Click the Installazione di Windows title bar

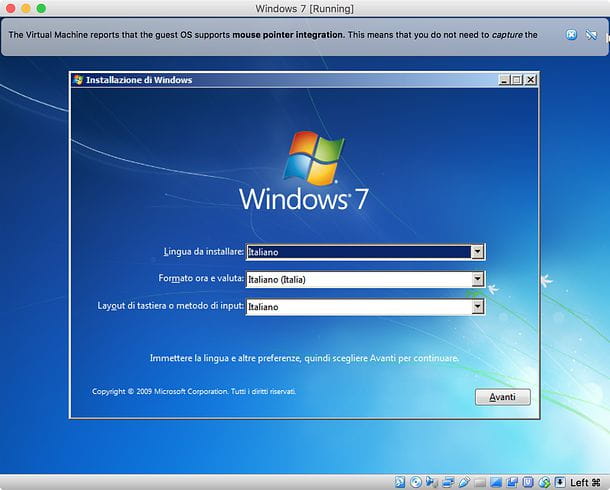point(280,80)
